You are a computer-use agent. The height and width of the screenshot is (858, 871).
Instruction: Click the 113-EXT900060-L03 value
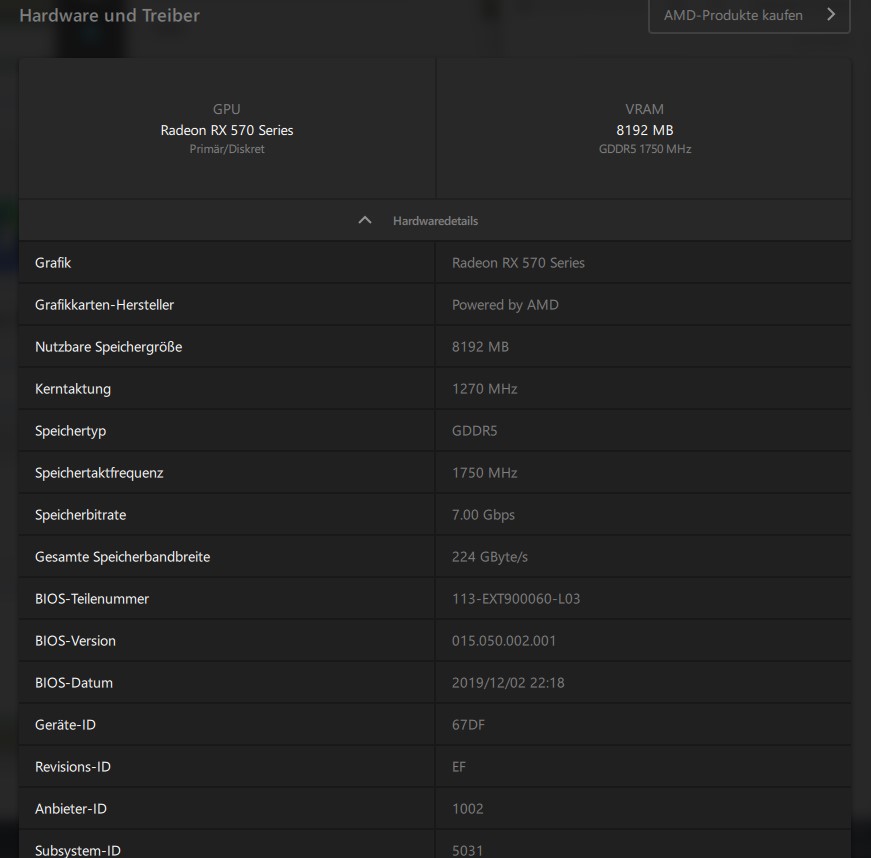[516, 599]
